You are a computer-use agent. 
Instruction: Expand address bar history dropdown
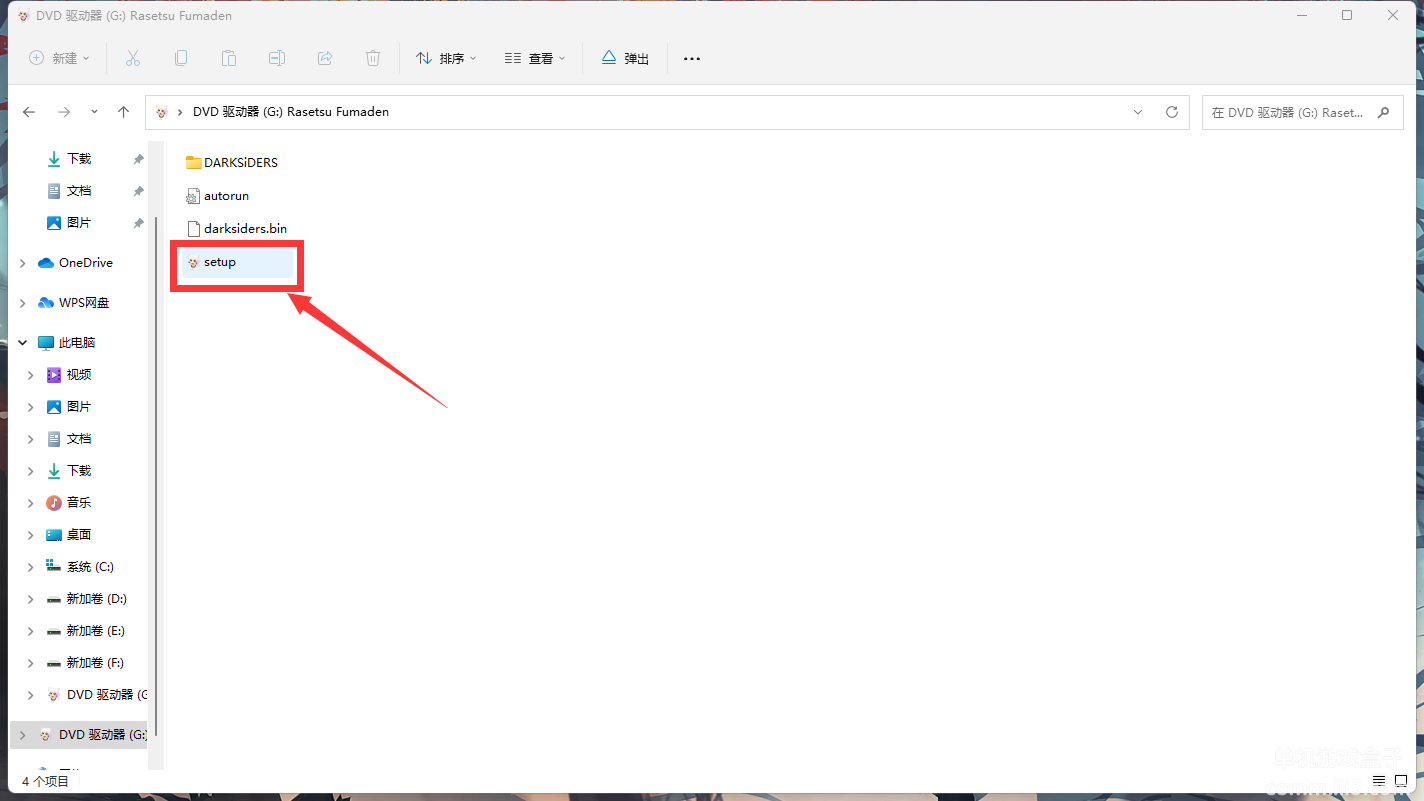pos(1138,112)
